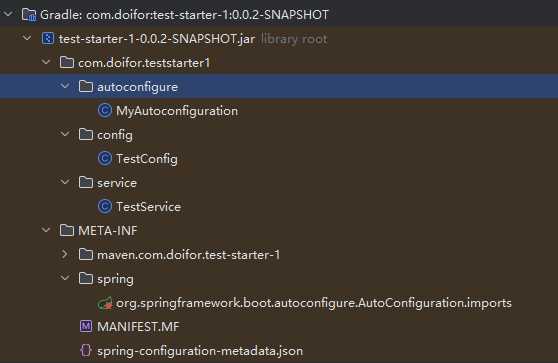The width and height of the screenshot is (558, 363).
Task: Click the class icon beside TestConfig
Action: click(105, 159)
